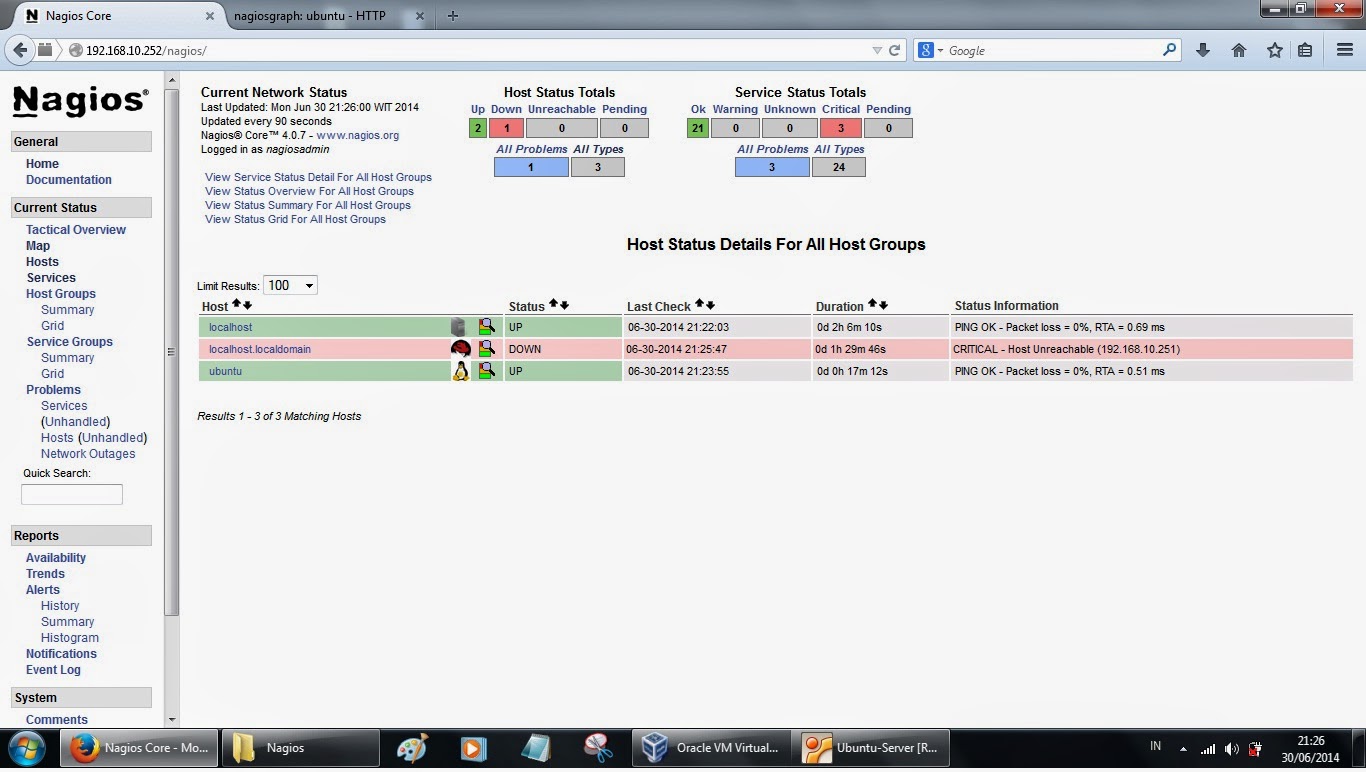This screenshot has width=1366, height=772.
Task: Click the server icon in localhost row
Action: [x=459, y=327]
